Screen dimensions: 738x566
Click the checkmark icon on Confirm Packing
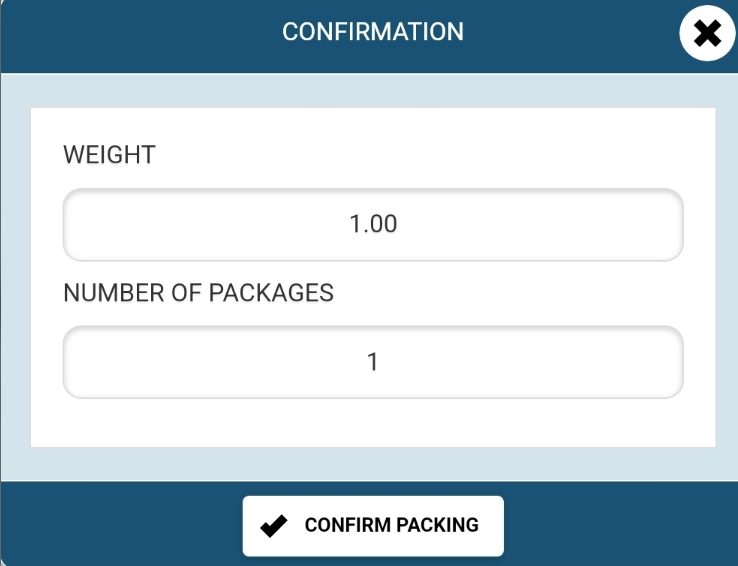click(x=273, y=526)
